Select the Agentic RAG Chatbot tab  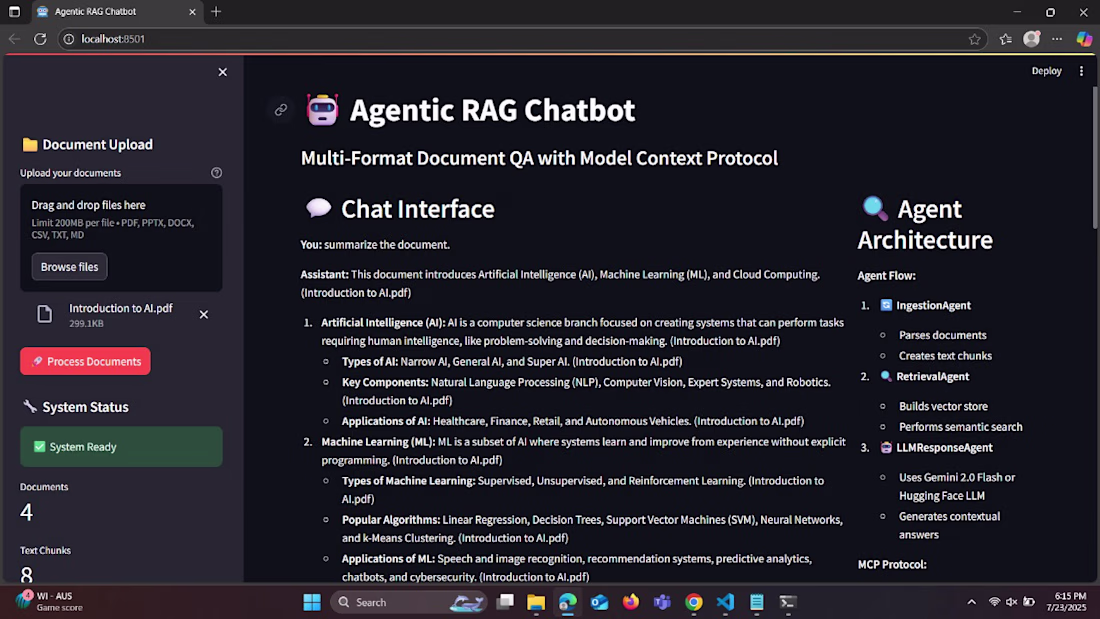[x=116, y=12]
